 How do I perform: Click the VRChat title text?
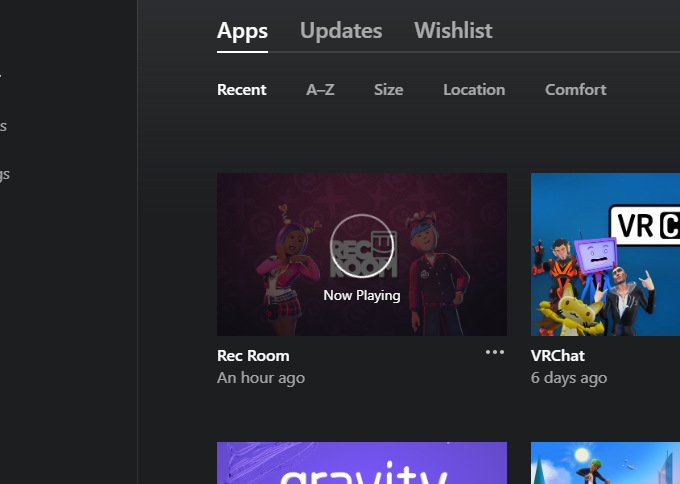click(x=558, y=356)
